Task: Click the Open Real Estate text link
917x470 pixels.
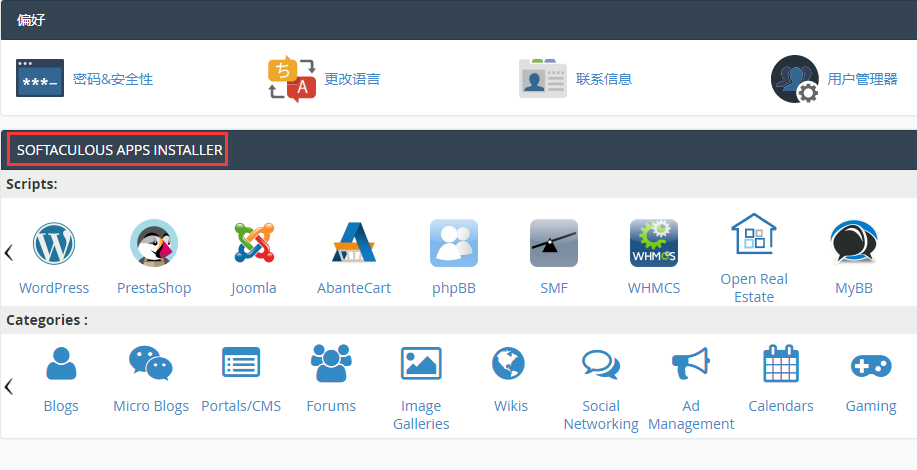Action: 754,288
